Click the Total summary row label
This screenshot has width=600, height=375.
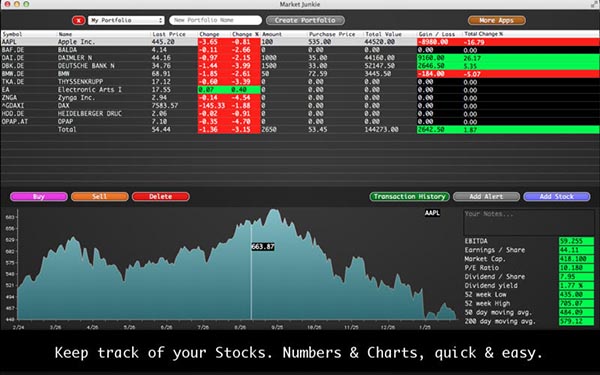(67, 130)
